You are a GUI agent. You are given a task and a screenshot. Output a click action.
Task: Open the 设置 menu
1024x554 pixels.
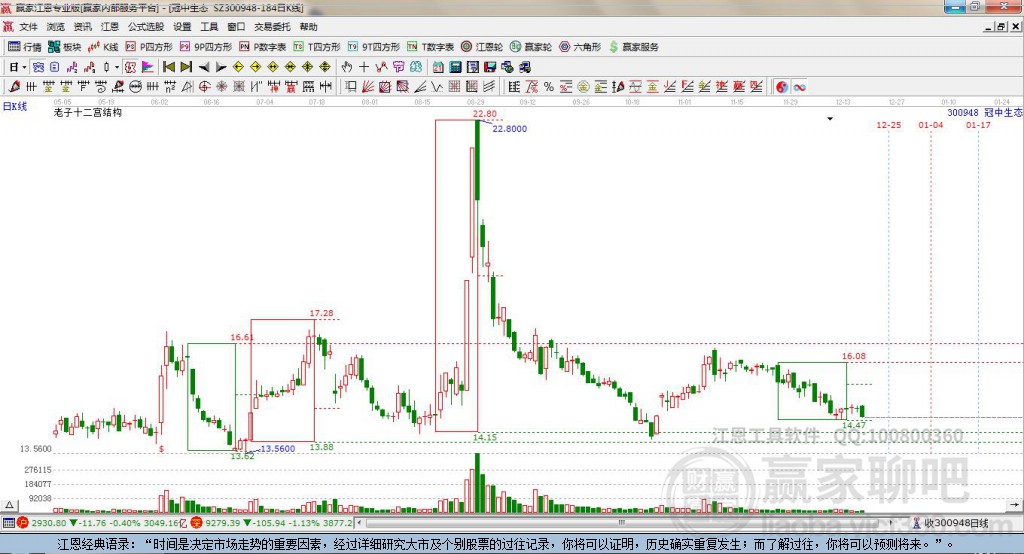point(182,27)
